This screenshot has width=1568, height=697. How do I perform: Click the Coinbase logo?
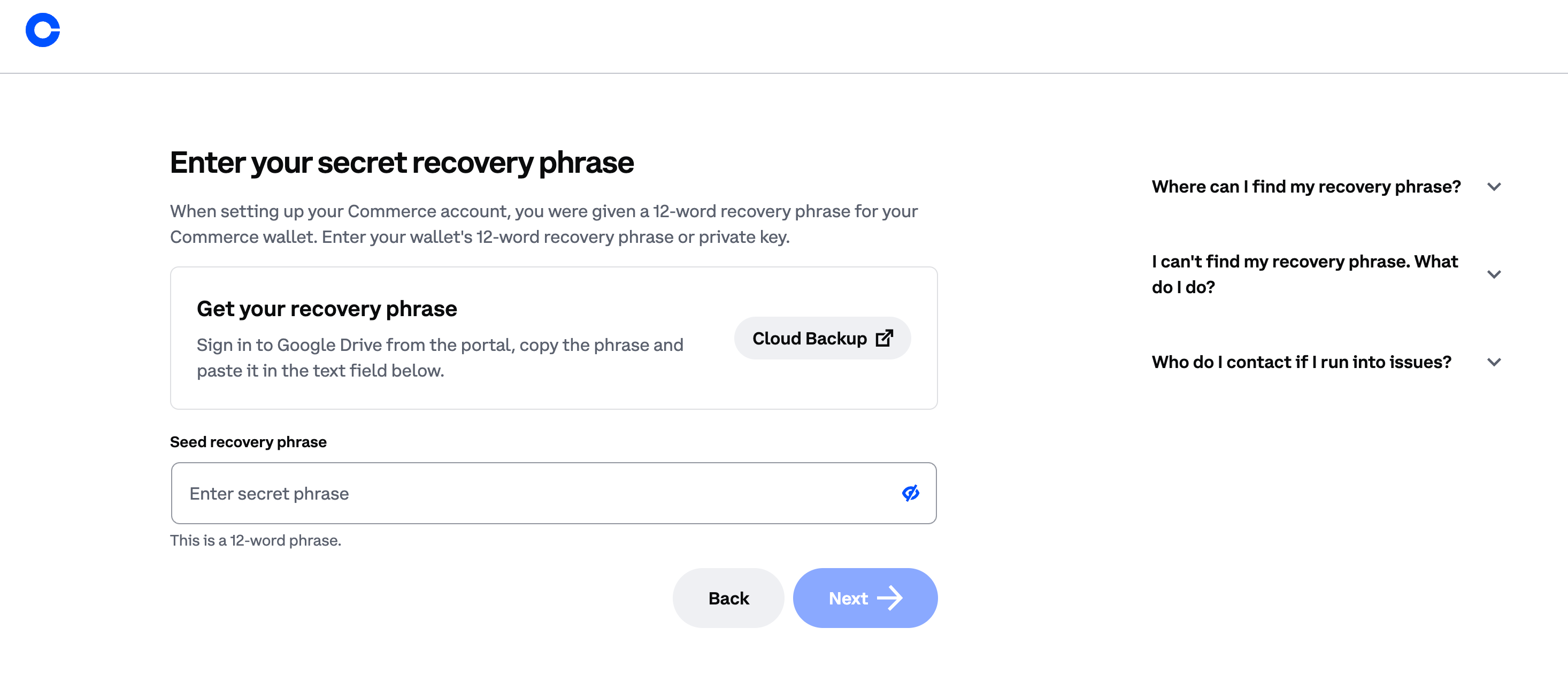(x=43, y=30)
